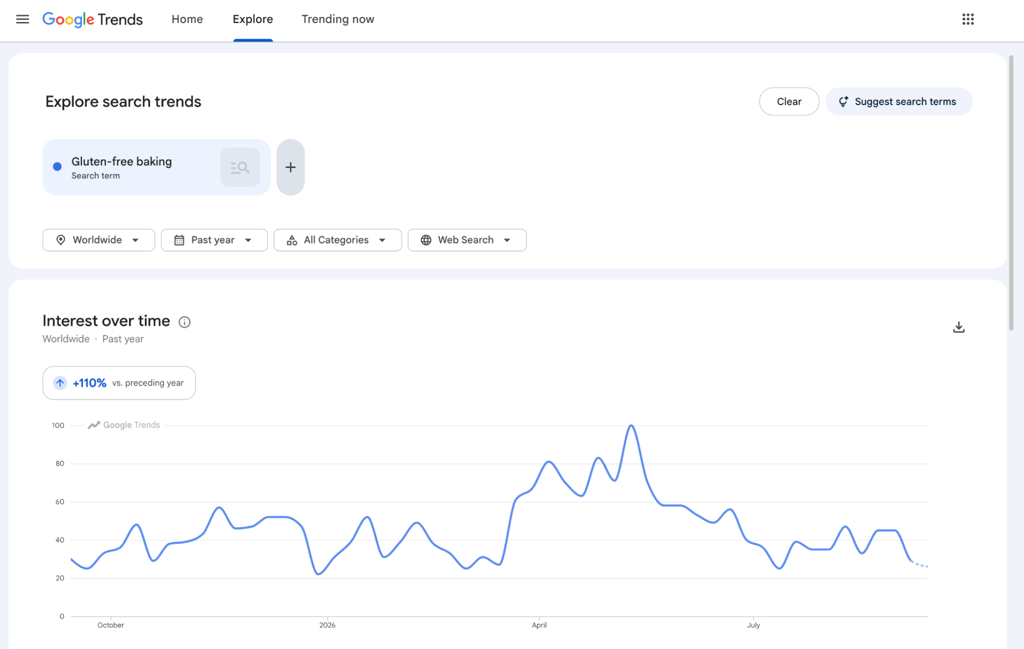Open the Trending now tab
Screen dimensions: 1024x649
(x=338, y=20)
